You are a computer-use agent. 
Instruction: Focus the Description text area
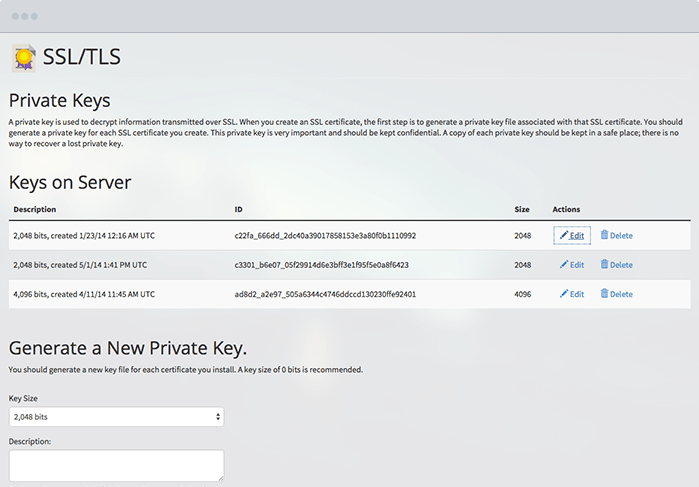coord(116,465)
